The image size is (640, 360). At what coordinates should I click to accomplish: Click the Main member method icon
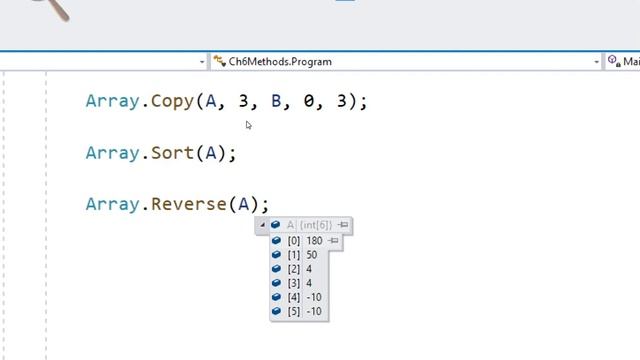614,61
